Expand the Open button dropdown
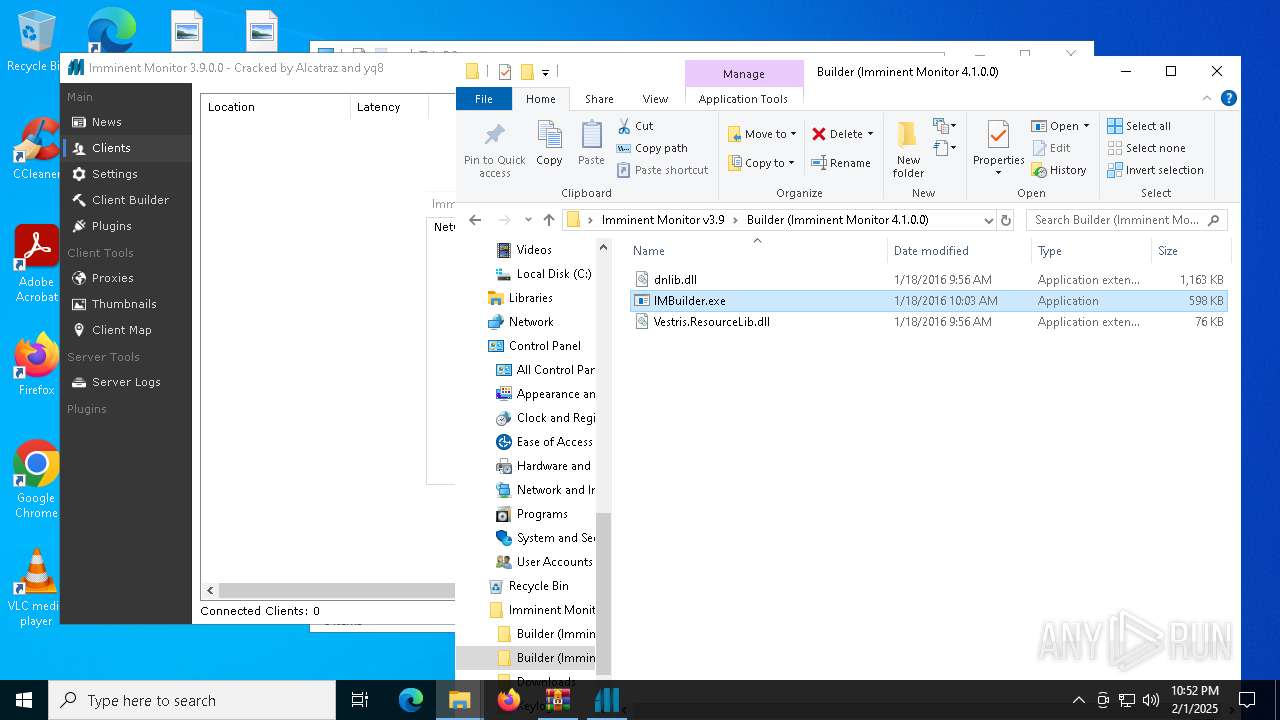 (x=1086, y=126)
